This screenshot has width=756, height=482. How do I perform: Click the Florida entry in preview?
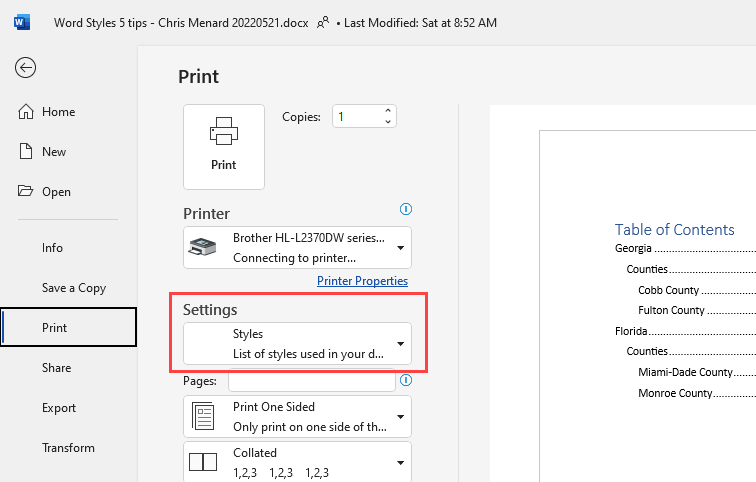pos(631,331)
